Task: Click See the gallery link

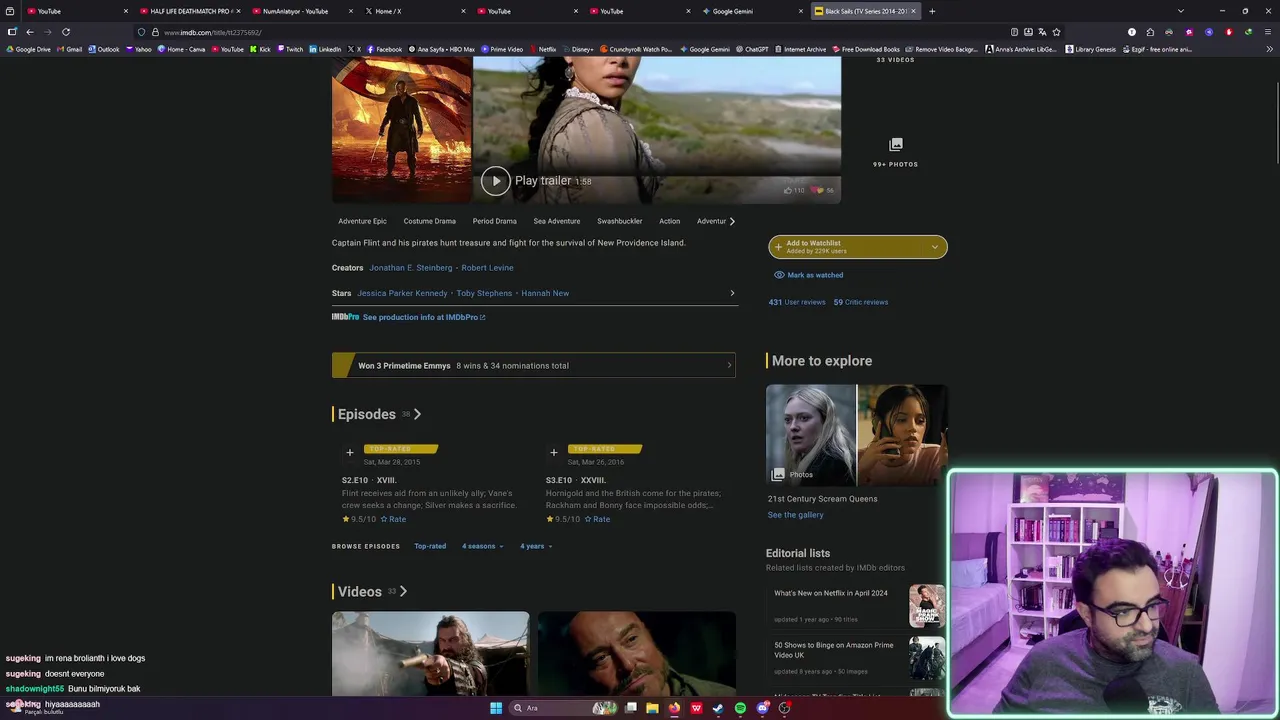Action: (796, 515)
